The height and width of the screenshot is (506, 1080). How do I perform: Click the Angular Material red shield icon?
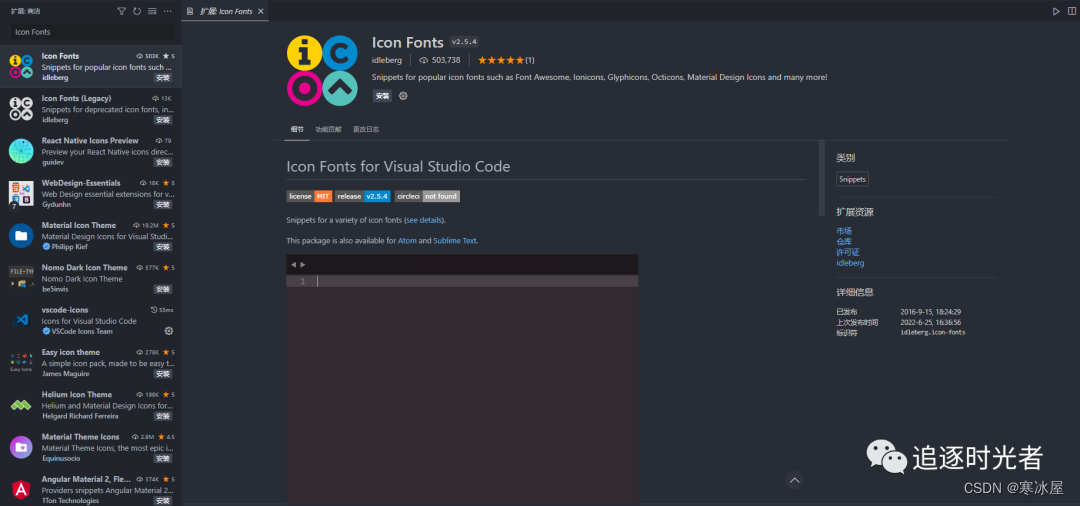tap(21, 489)
